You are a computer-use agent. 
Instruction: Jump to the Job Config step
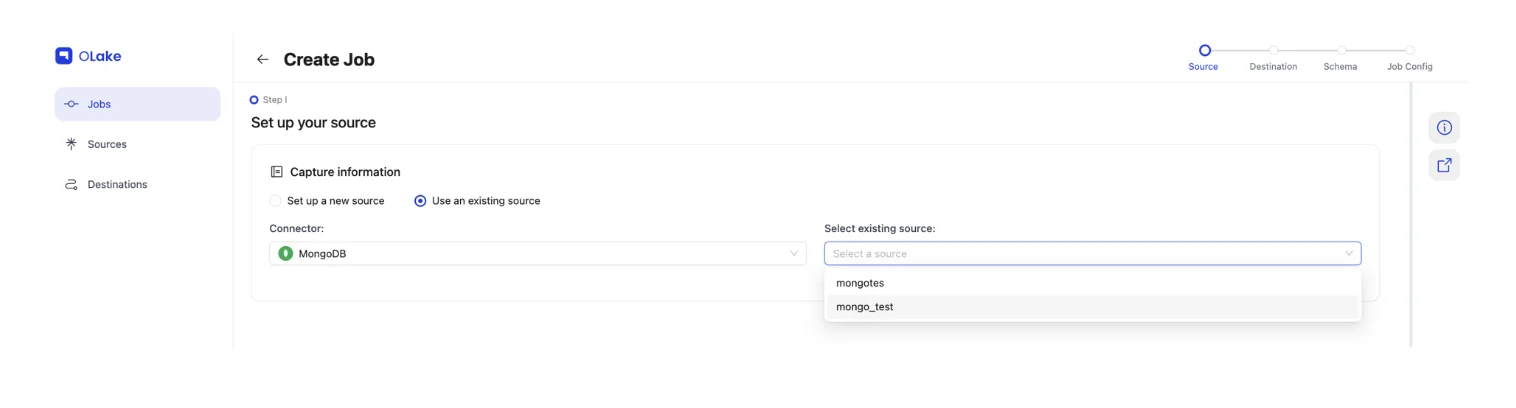point(1409,50)
